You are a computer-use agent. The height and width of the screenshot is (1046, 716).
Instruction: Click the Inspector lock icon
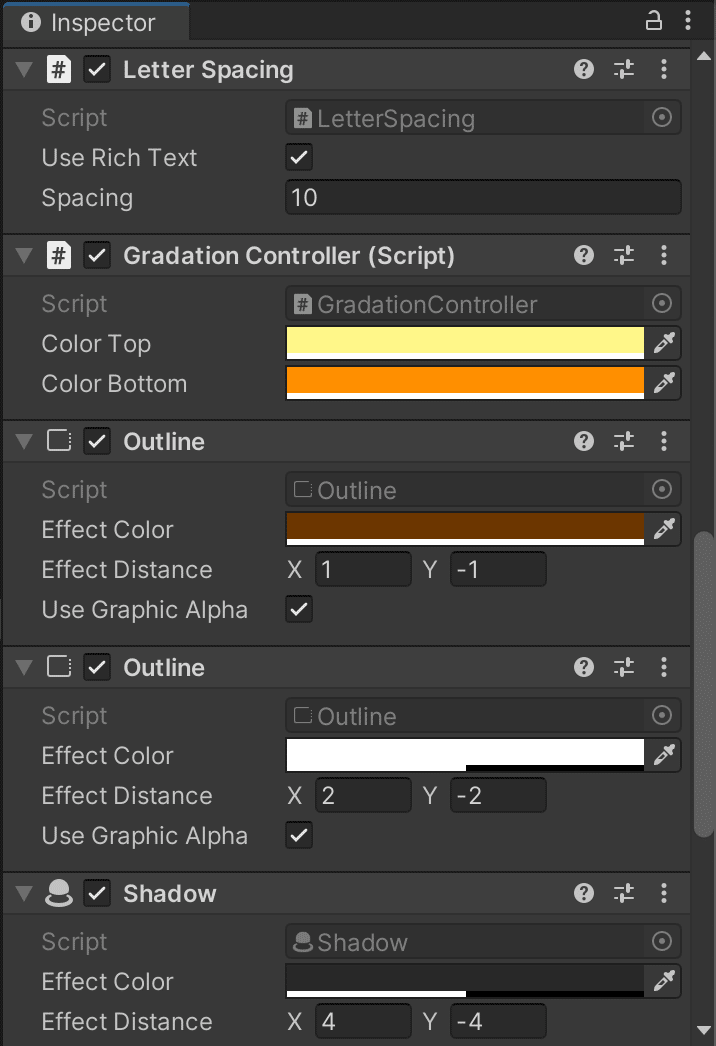coord(653,21)
